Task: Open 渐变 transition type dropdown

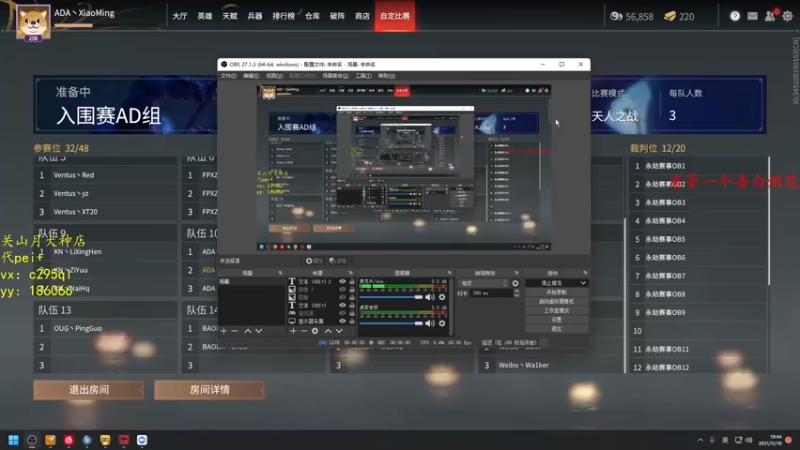Action: (x=484, y=283)
